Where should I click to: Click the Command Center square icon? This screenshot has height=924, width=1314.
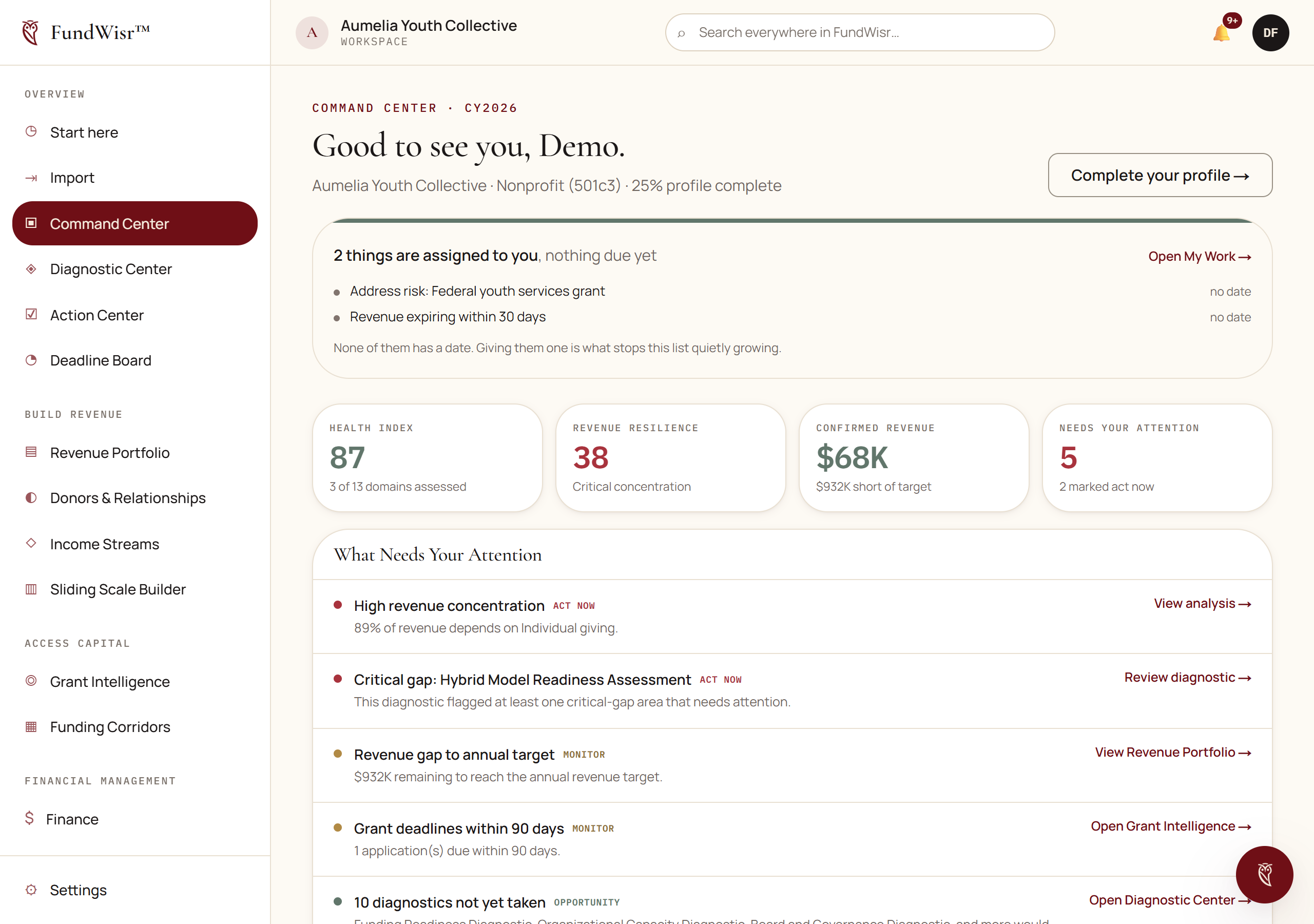coord(31,223)
